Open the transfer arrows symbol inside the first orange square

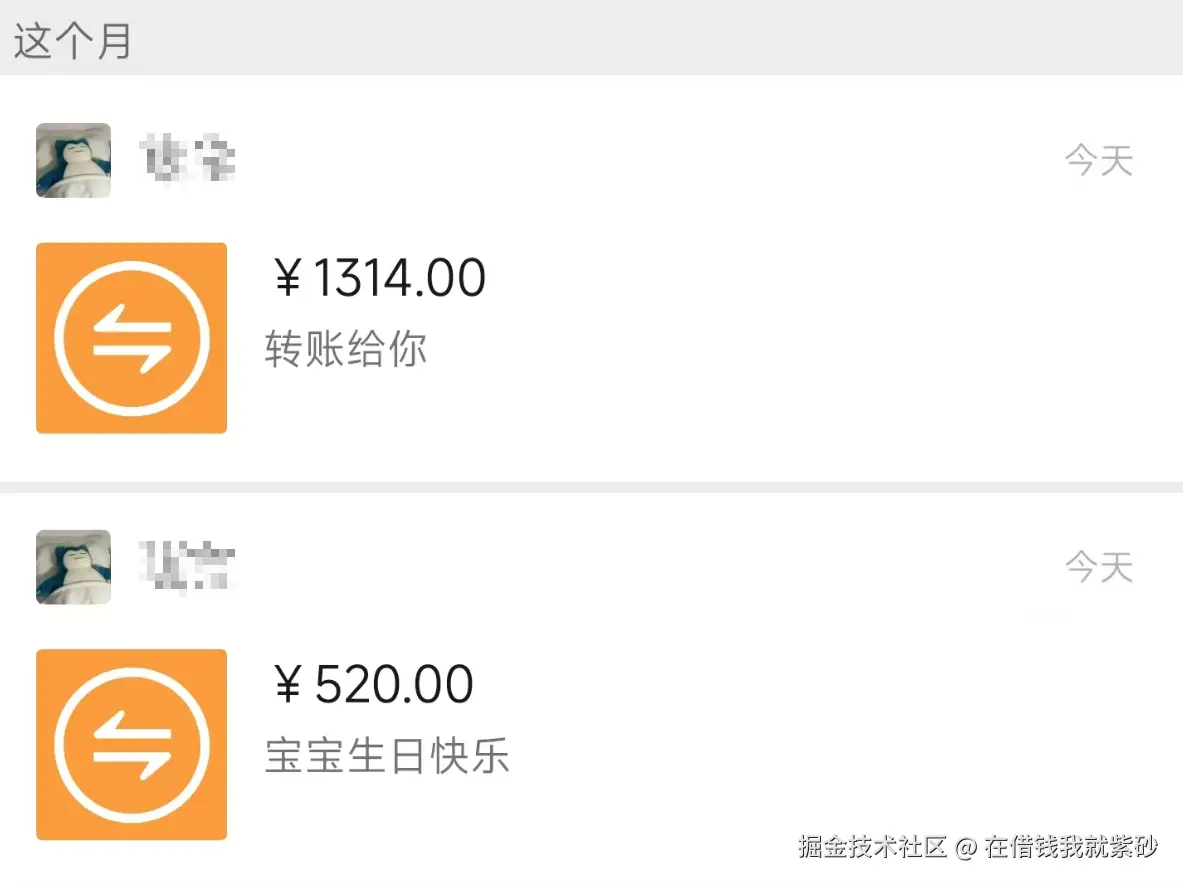131,338
